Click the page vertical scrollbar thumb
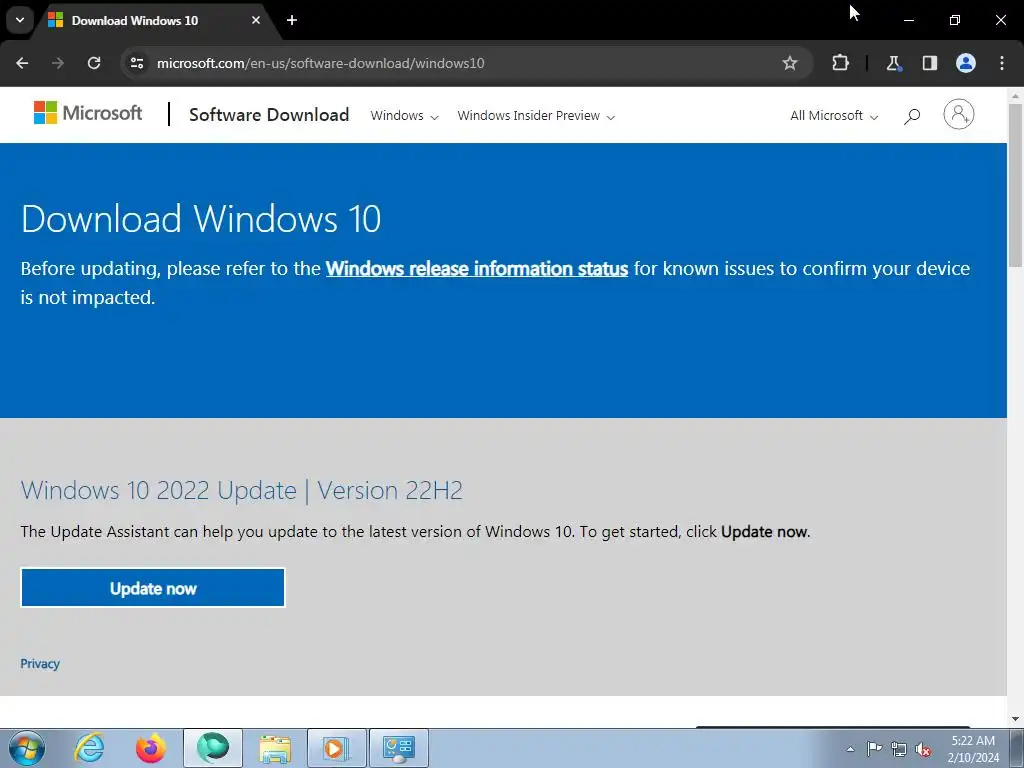The image size is (1024, 768). tap(1016, 184)
